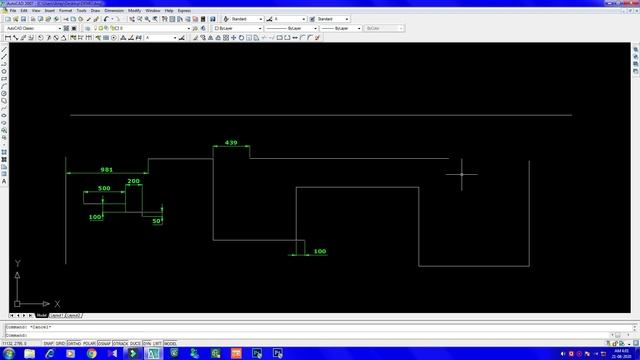This screenshot has height=360, width=640.
Task: Click the Save icon in Standard toolbar
Action: click(x=23, y=19)
